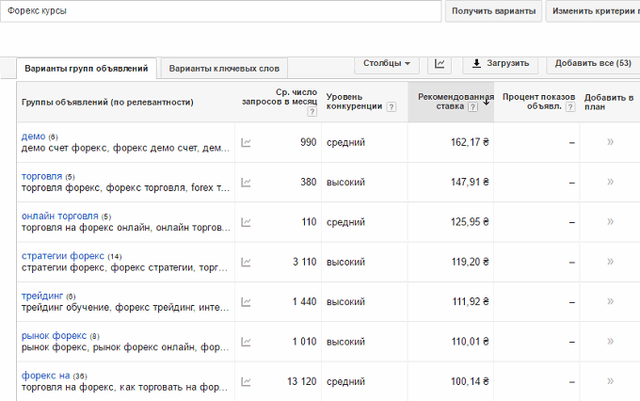
Task: Click the Получить варианты button
Action: point(493,11)
